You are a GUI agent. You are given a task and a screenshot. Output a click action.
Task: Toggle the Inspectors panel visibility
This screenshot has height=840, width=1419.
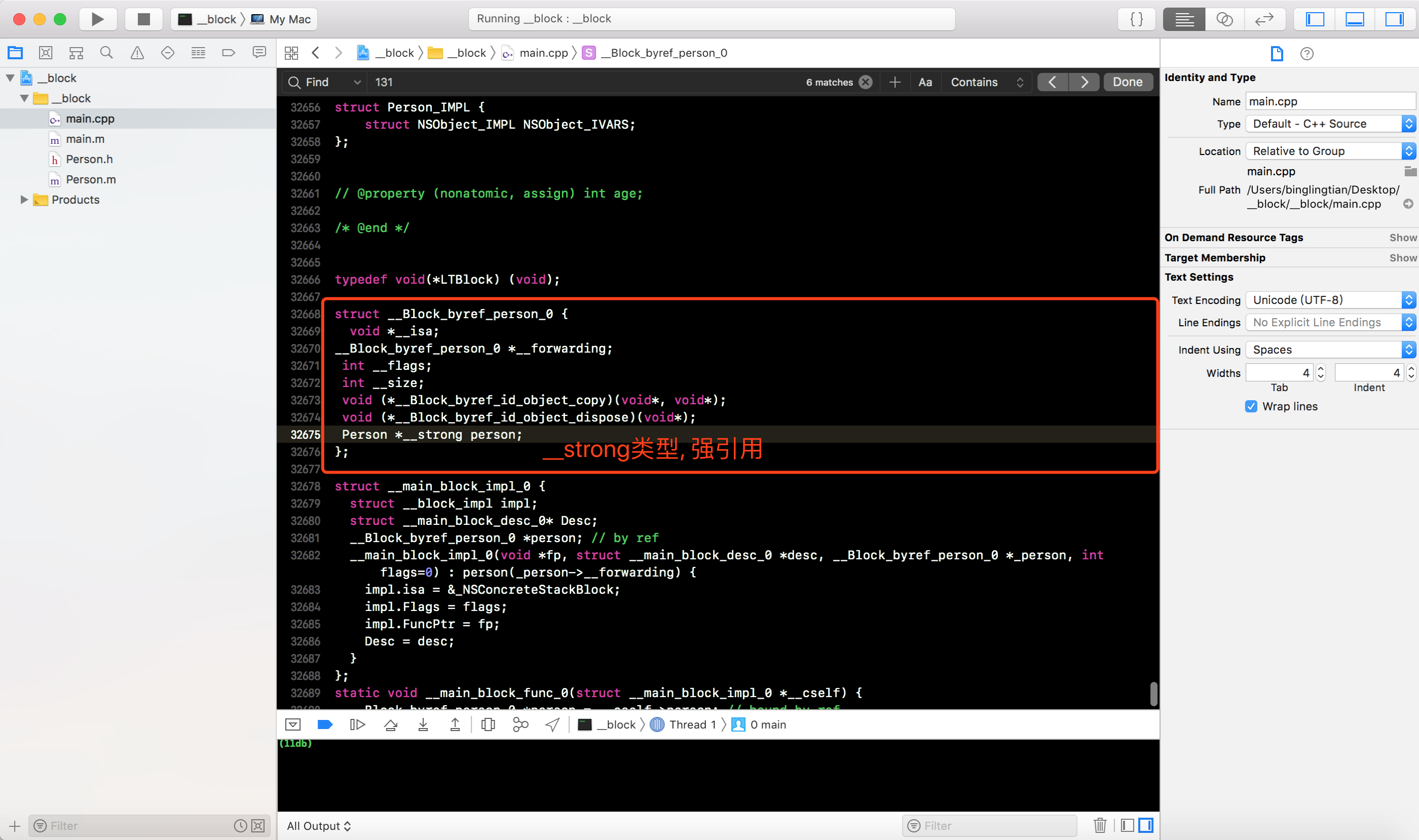click(x=1394, y=19)
